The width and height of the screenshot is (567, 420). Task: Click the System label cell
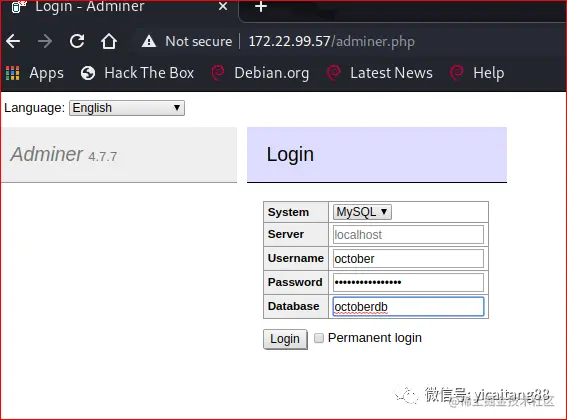(x=296, y=212)
